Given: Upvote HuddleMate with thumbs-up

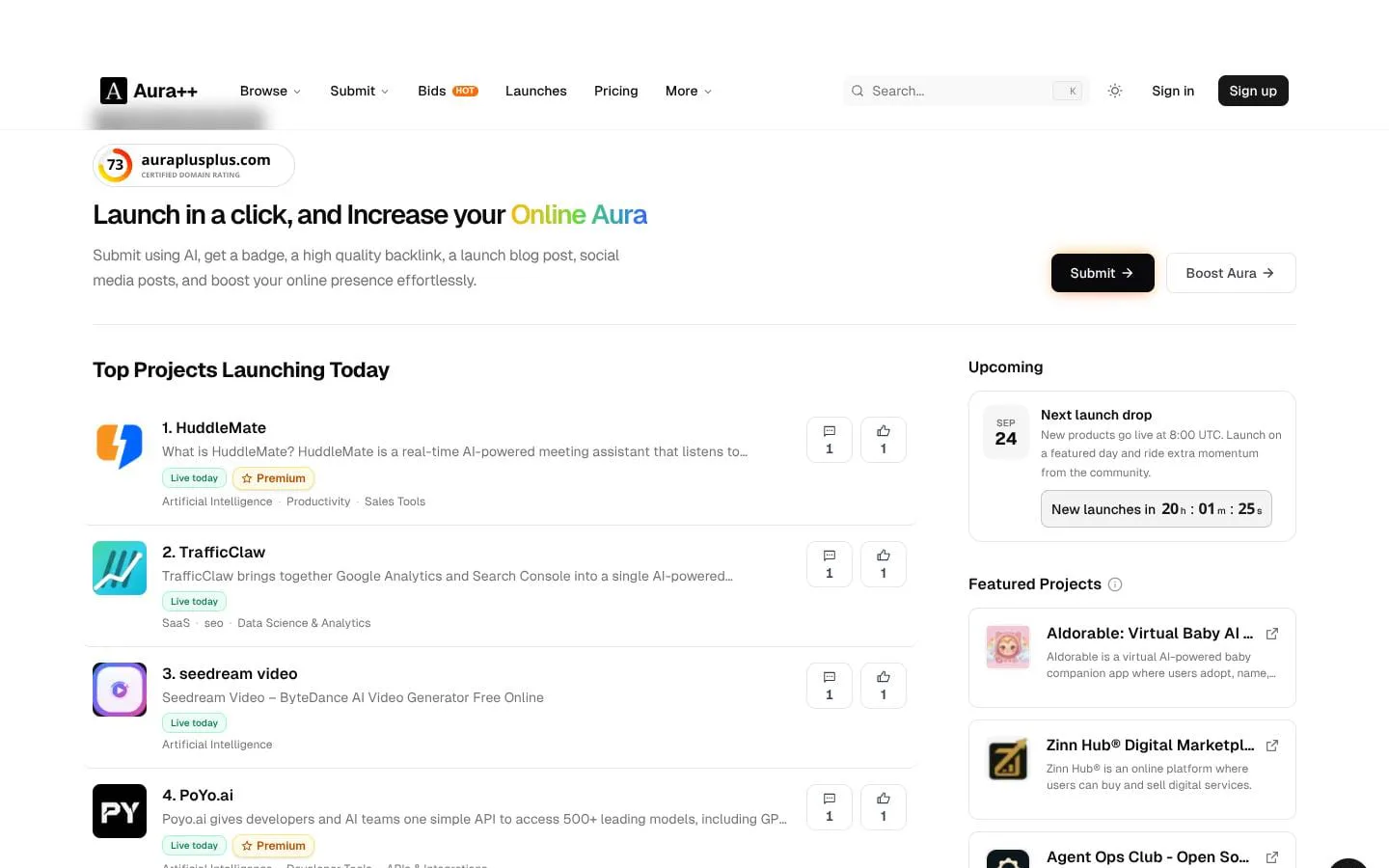Looking at the screenshot, I should [884, 440].
